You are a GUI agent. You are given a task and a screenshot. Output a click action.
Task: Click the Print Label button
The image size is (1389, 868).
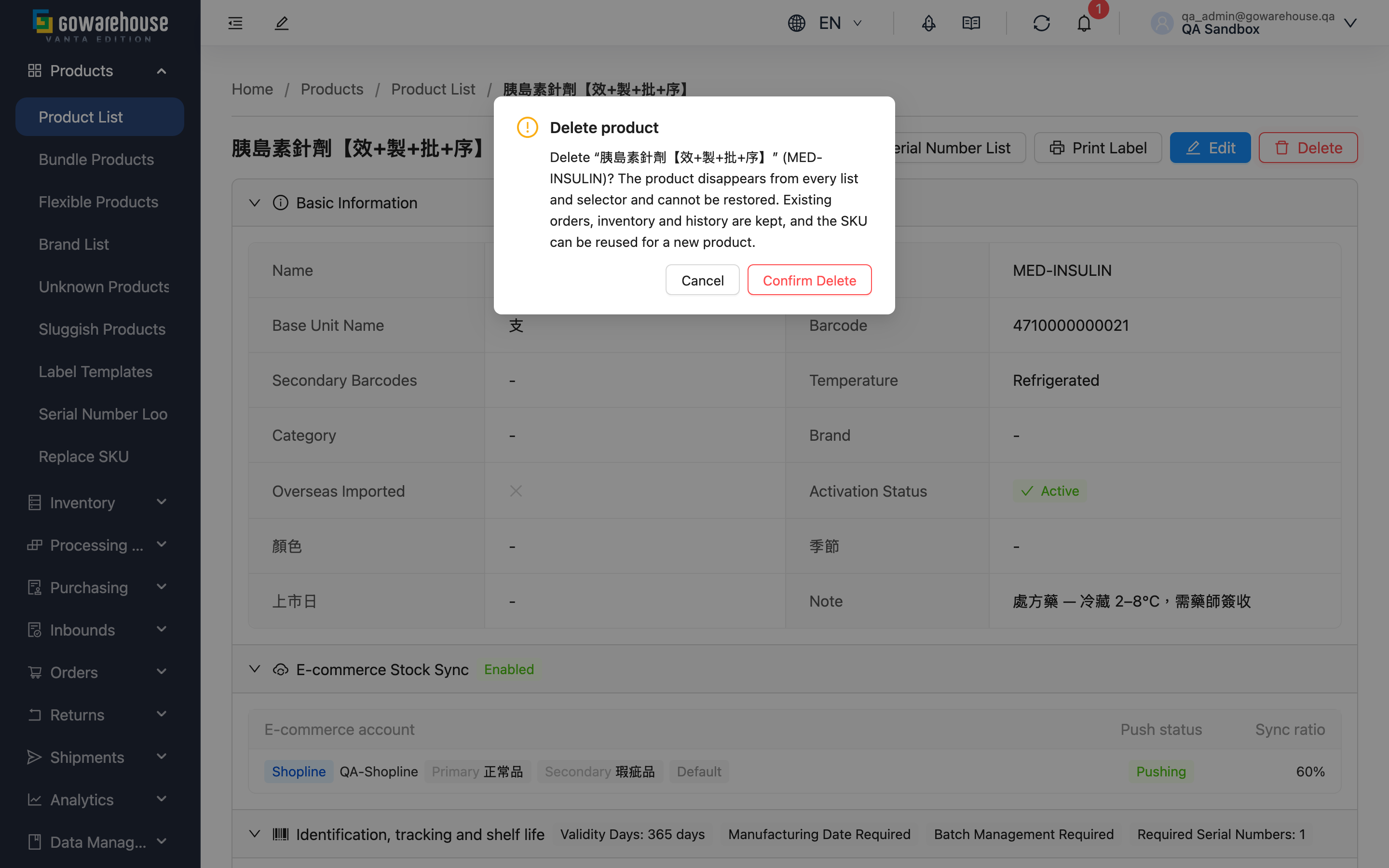tap(1098, 148)
